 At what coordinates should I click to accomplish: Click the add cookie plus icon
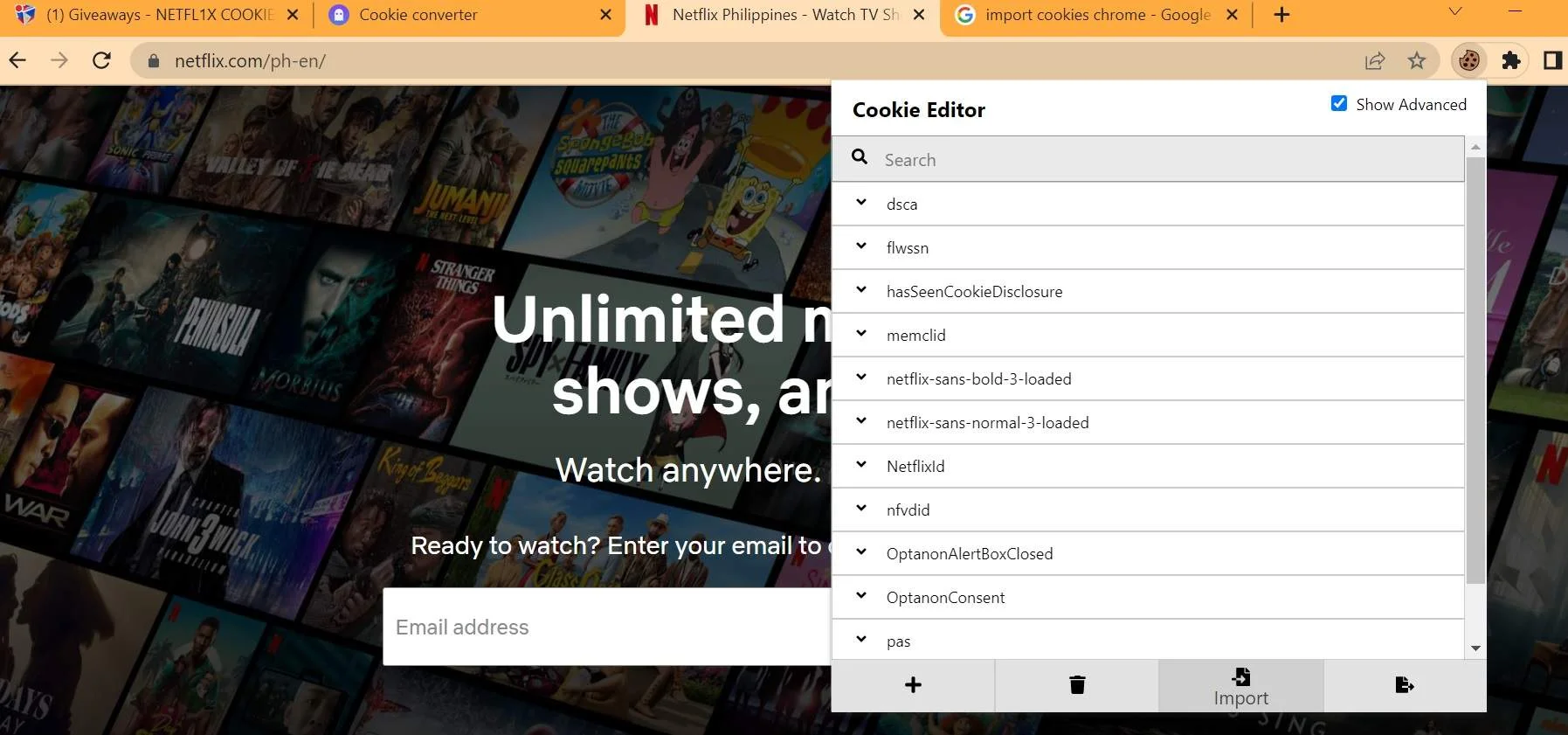click(x=913, y=685)
